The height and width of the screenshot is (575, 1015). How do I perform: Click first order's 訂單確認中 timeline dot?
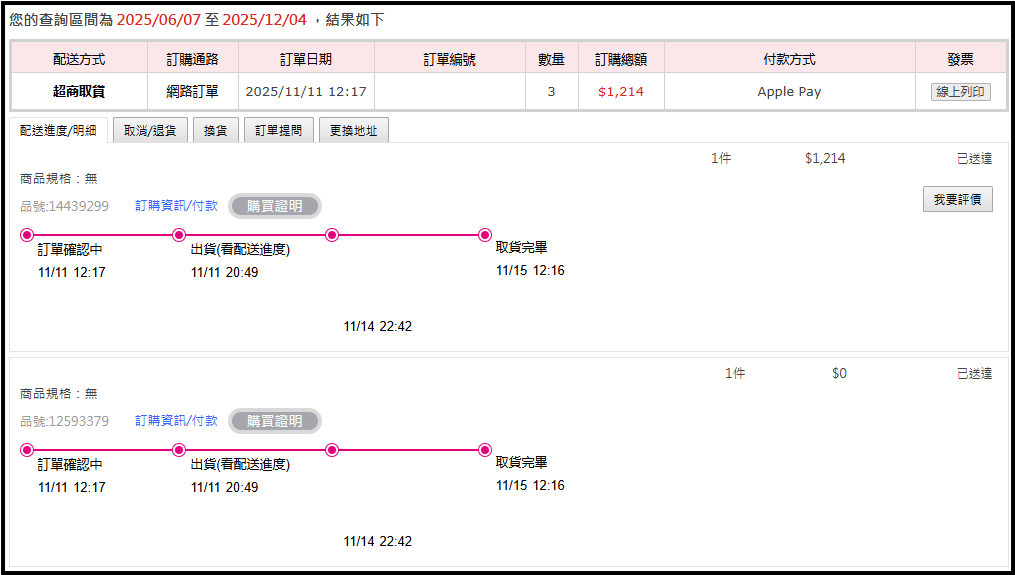coord(27,235)
